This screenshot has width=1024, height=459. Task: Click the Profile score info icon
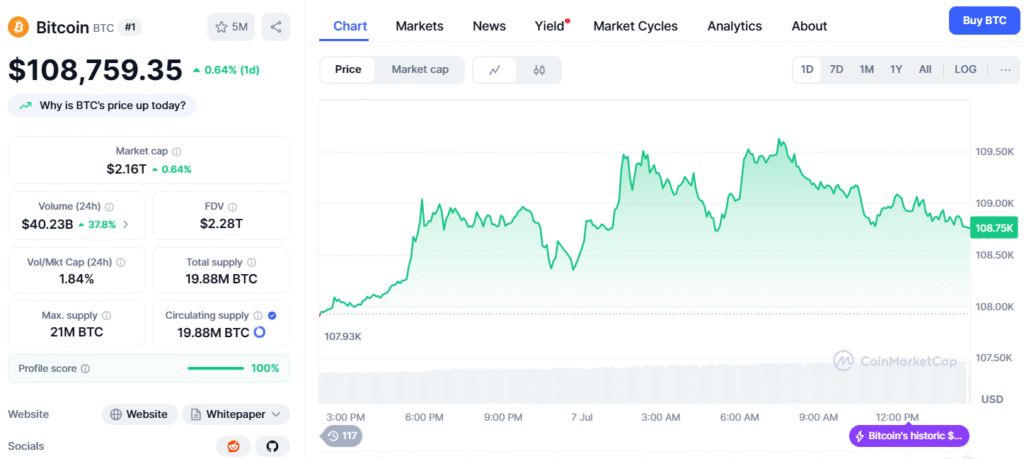pyautogui.click(x=85, y=369)
